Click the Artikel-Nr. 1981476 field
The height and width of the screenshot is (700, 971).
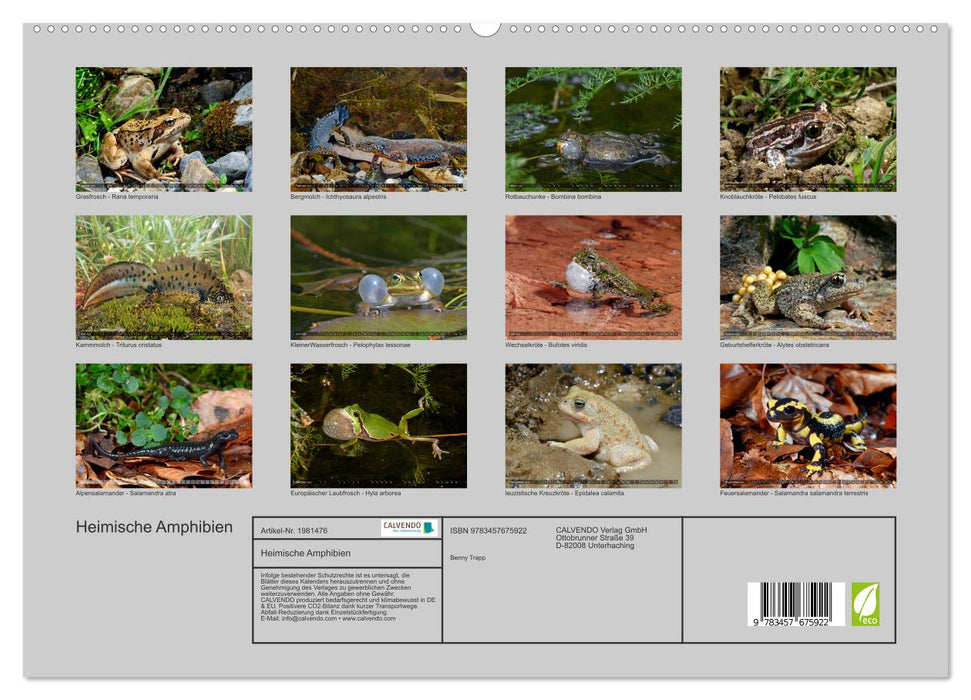(x=295, y=529)
